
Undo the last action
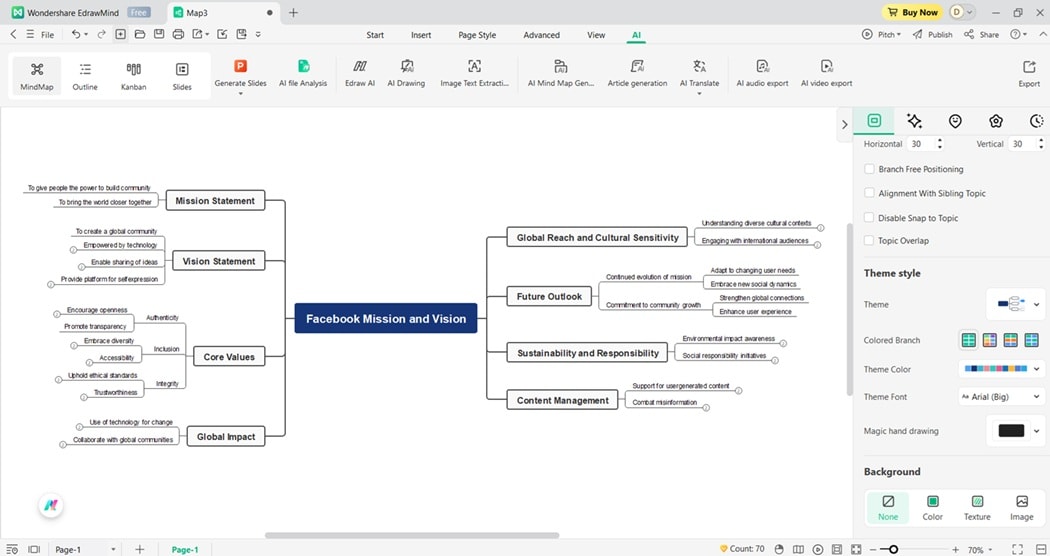76,34
